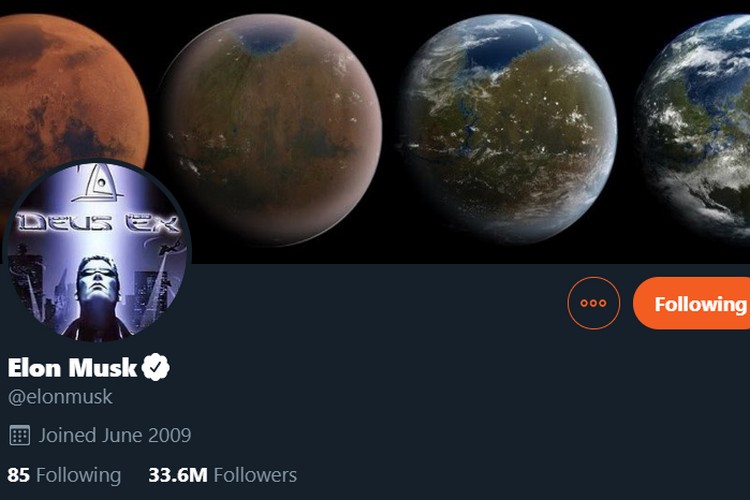
Task: Click the third planet with oceans and clouds
Action: coord(509,129)
